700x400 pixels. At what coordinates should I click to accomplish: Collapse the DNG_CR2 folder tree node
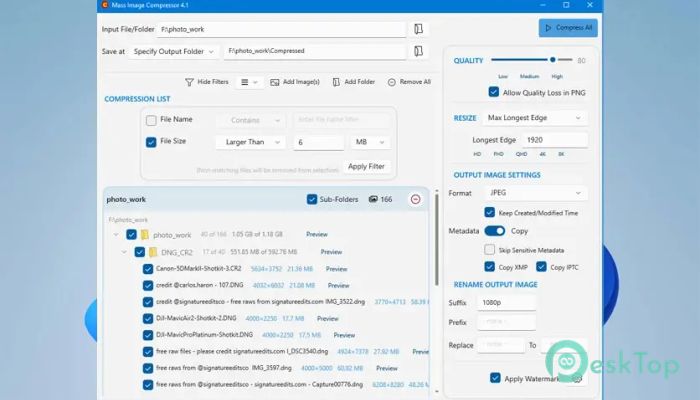pyautogui.click(x=124, y=251)
